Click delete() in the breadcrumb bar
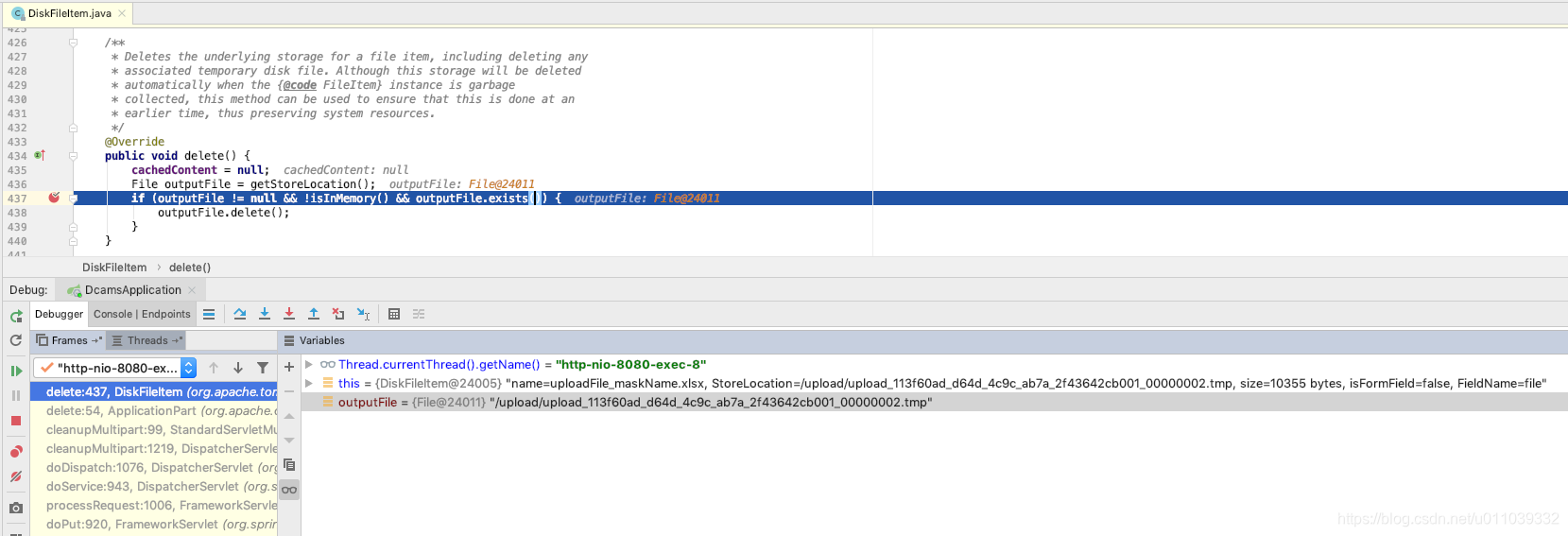Image resolution: width=1568 pixels, height=536 pixels. coord(190,268)
